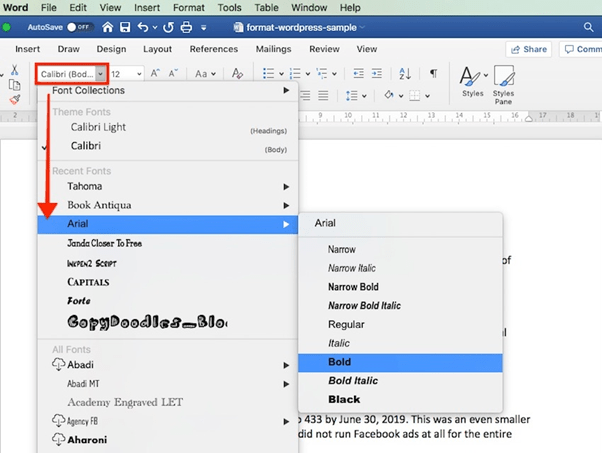Expand the Font Collections submenu
The image size is (602, 453).
[x=170, y=91]
